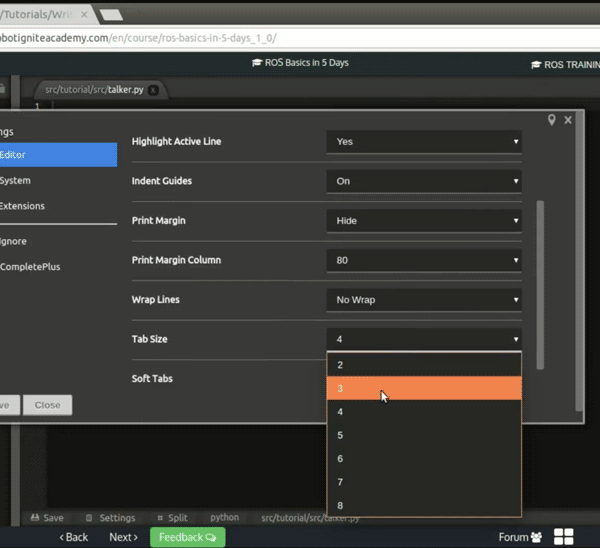Click the Back navigation button

(73, 537)
